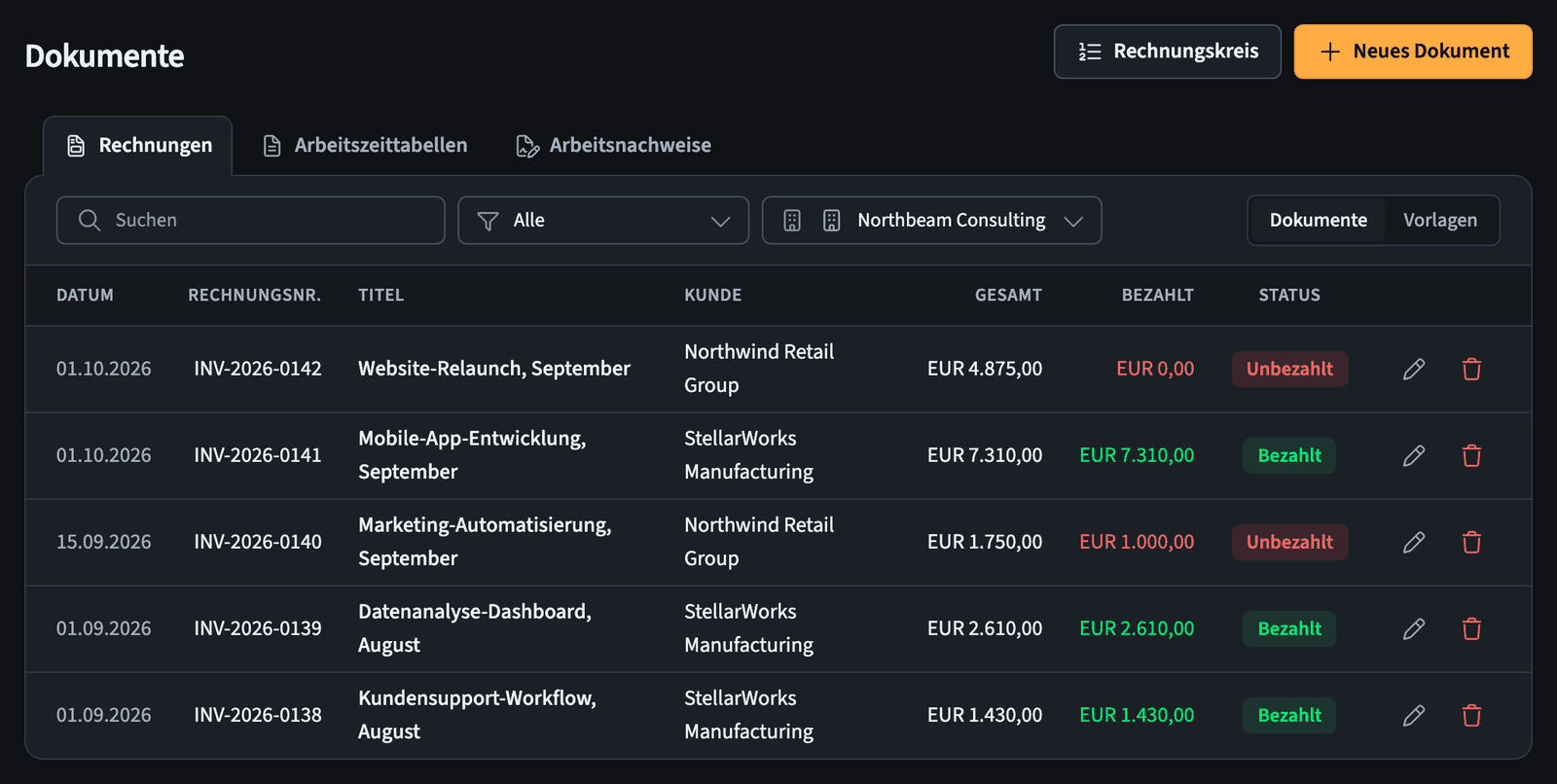Click trash icon for INV-2026-0141
1557x784 pixels.
[1471, 455]
